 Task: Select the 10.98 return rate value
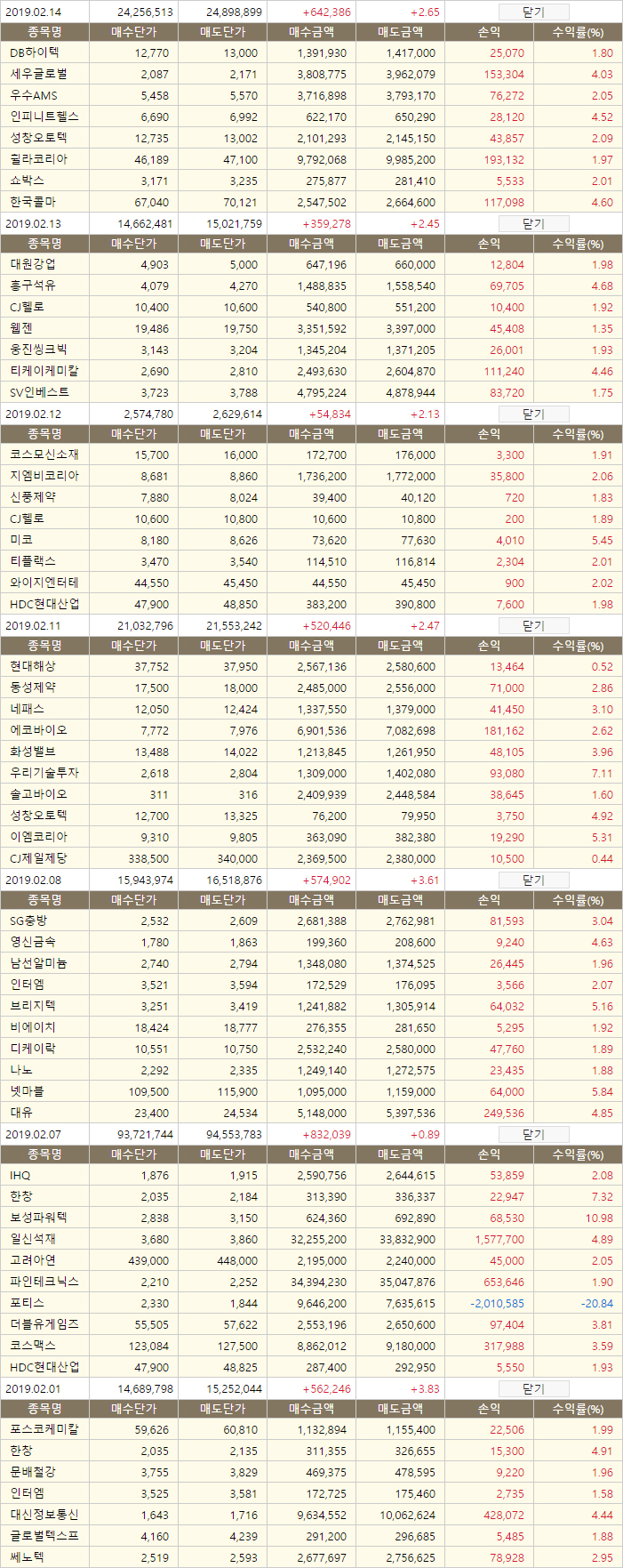point(600,1219)
